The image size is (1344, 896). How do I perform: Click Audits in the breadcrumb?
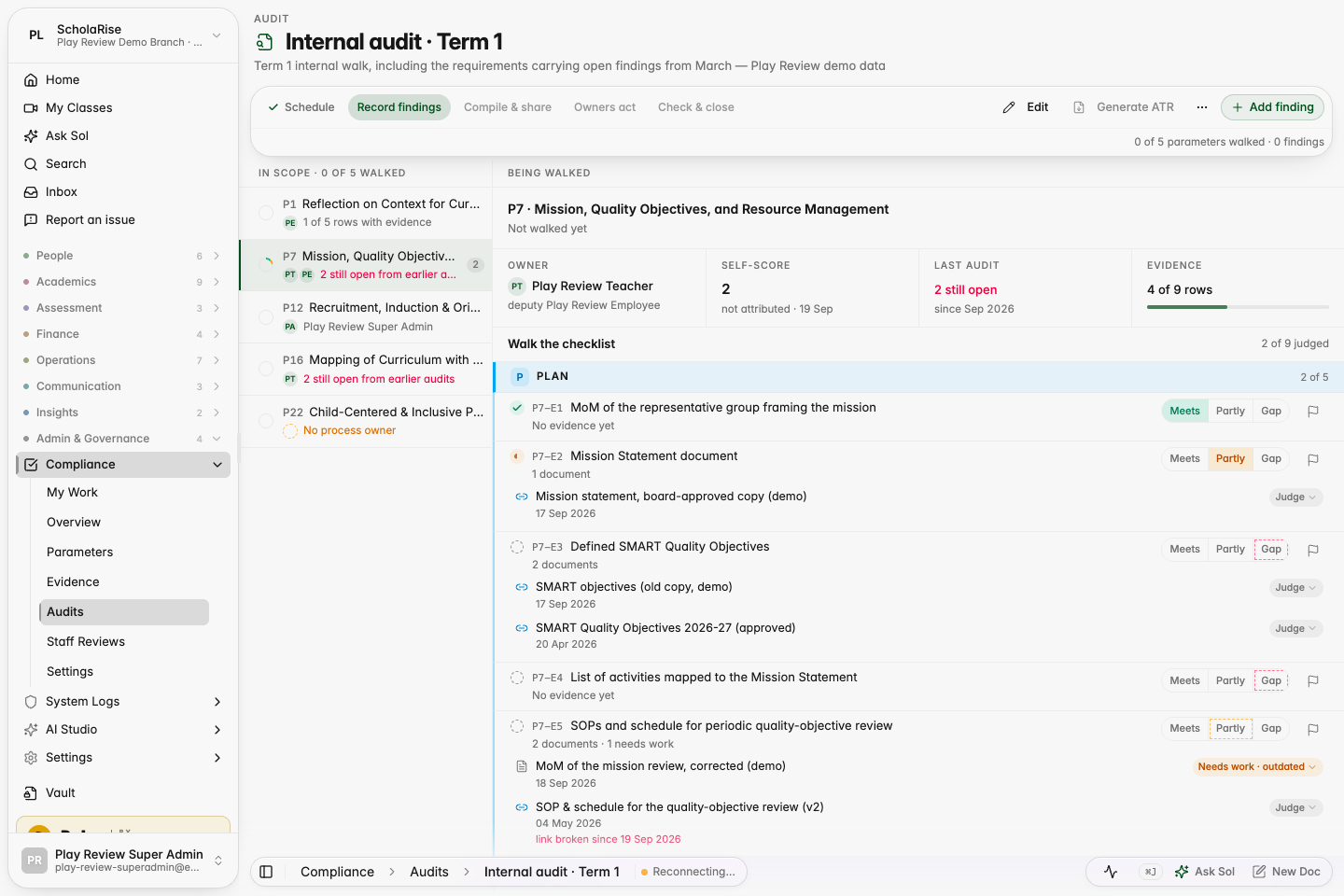click(429, 872)
